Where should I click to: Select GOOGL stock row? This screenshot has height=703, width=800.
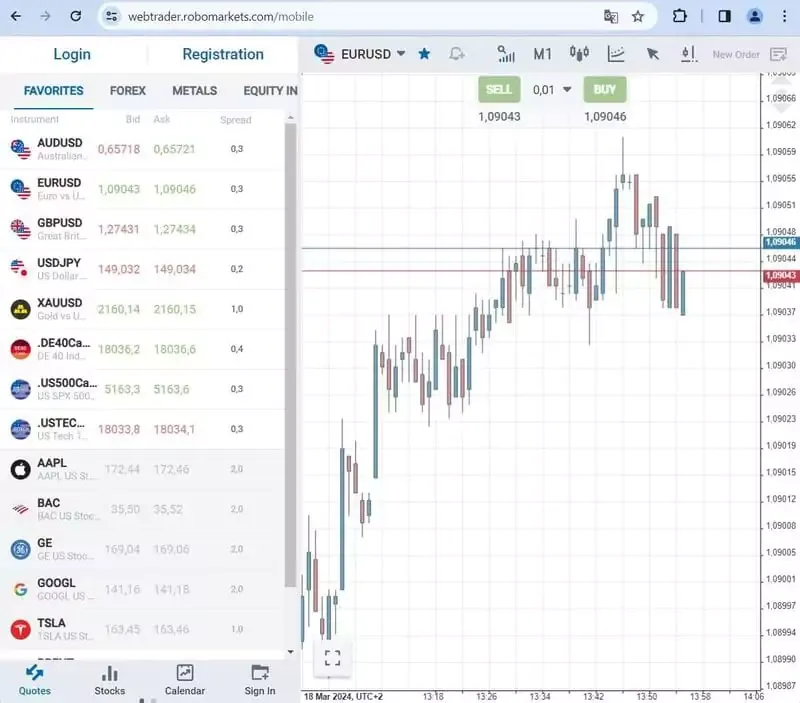click(x=142, y=590)
